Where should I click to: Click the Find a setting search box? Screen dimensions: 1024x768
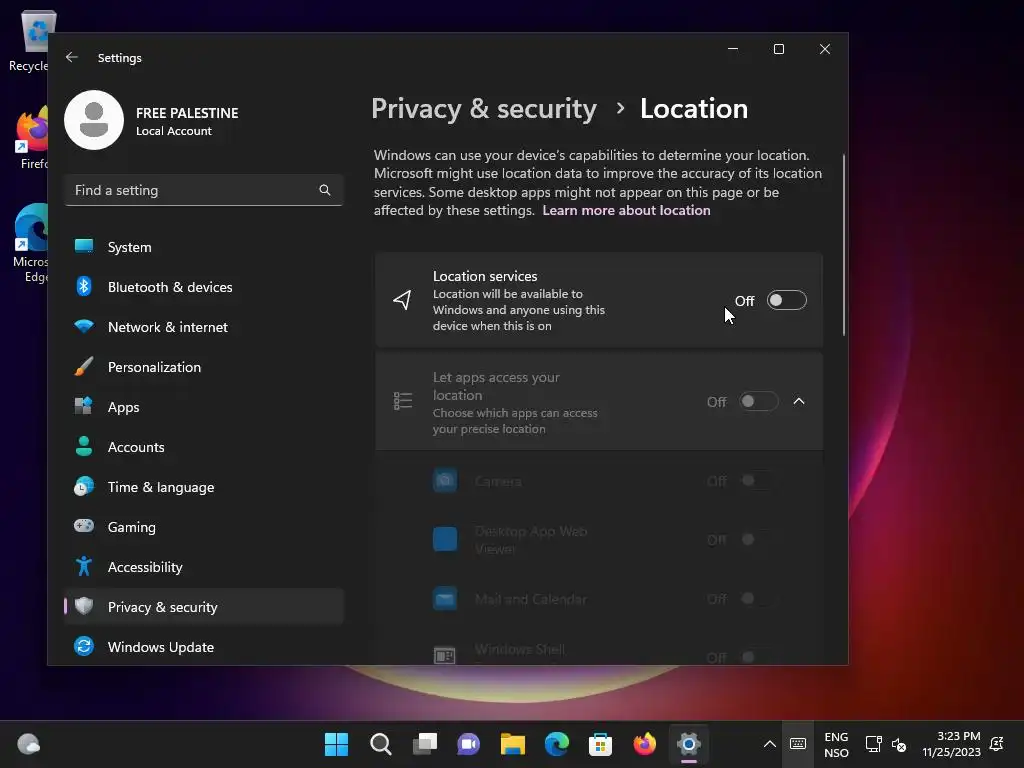click(x=204, y=190)
